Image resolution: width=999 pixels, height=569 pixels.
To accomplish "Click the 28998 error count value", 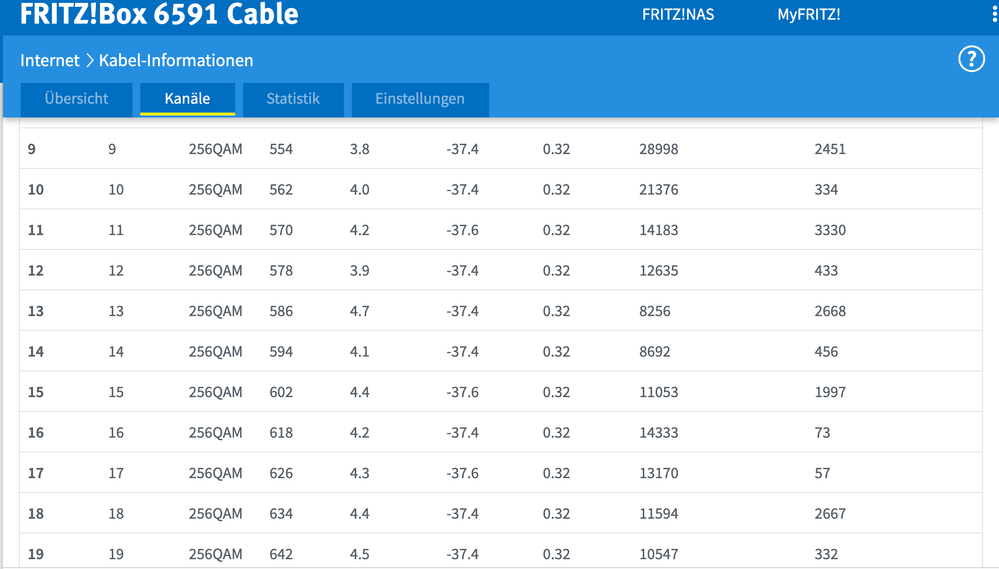I will (x=658, y=149).
